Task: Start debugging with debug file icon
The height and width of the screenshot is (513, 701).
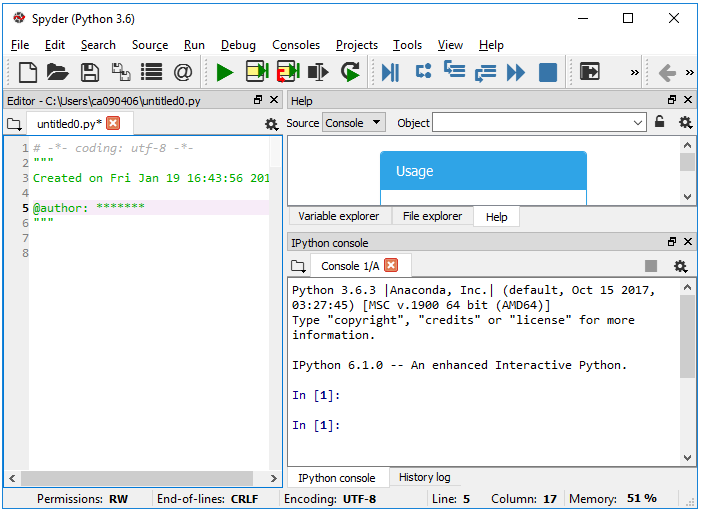Action: [390, 72]
